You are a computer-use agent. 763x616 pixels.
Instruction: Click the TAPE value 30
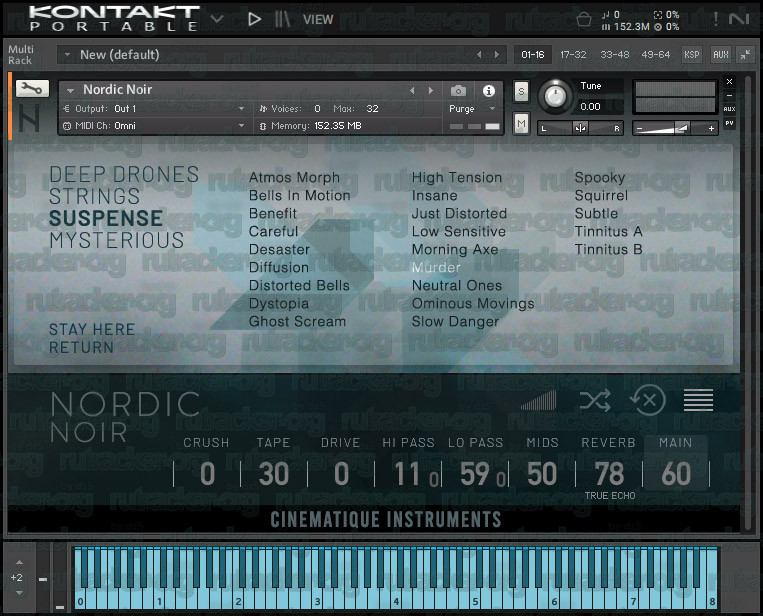tap(274, 473)
